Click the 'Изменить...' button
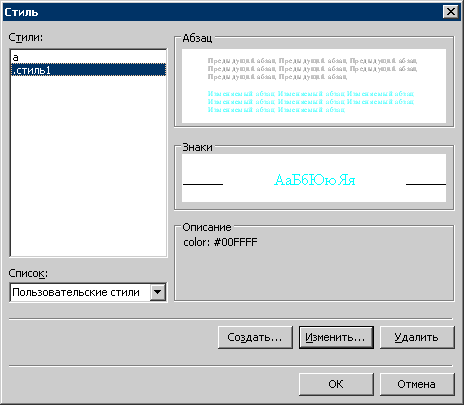 coord(336,337)
